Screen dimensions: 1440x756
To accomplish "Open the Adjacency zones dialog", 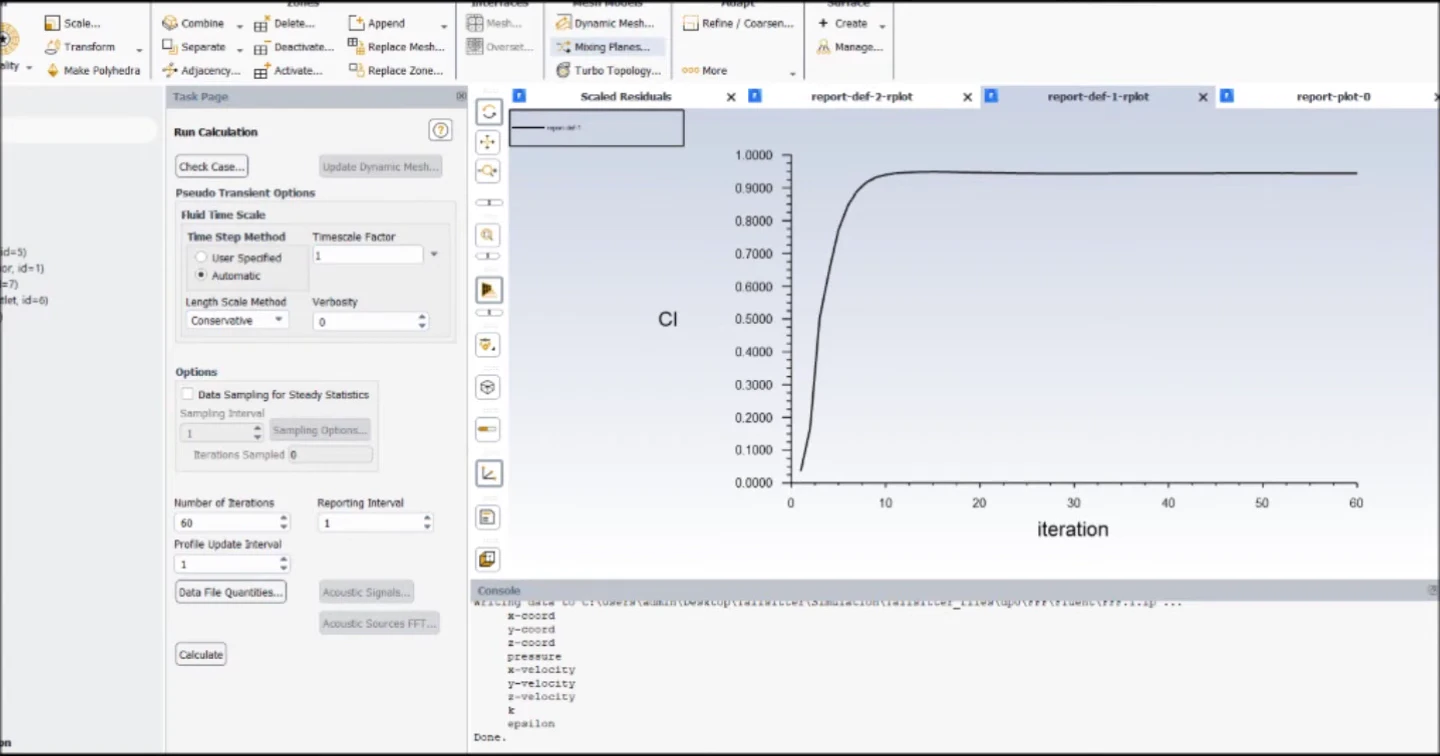I will pyautogui.click(x=201, y=71).
